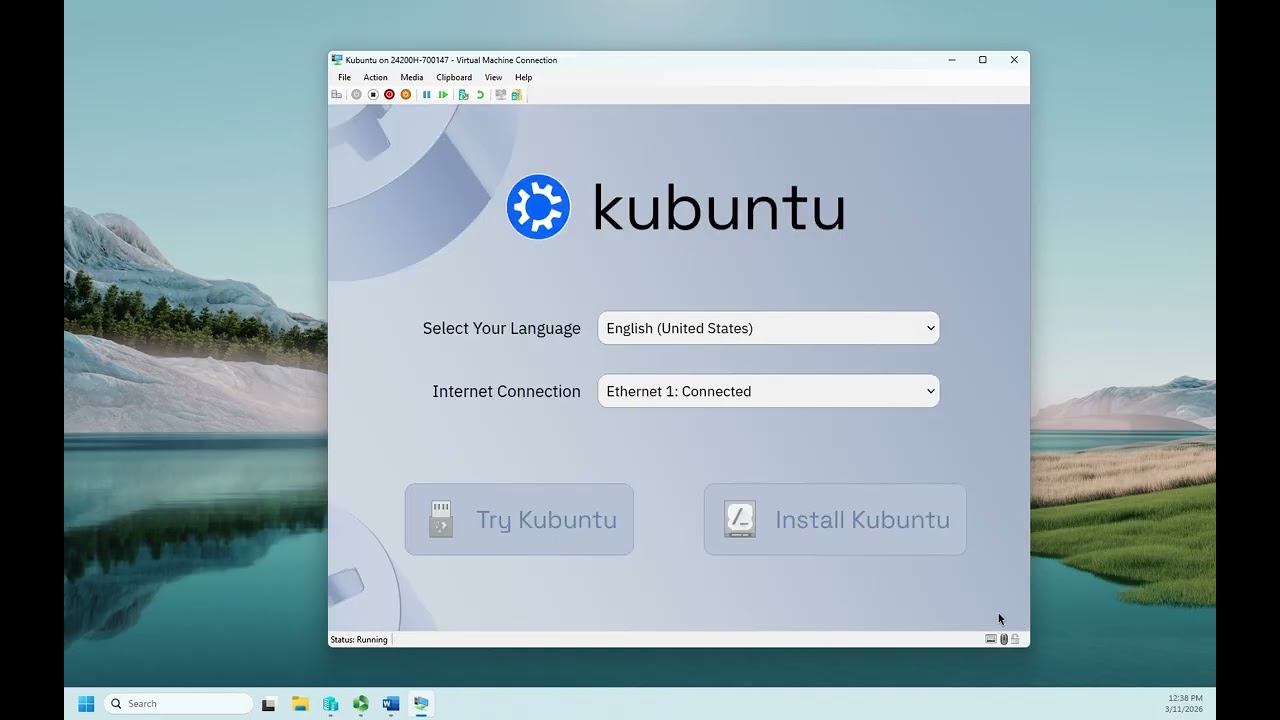Click the keyboard status bar icon
Screen dimensions: 1280x720
(990, 639)
